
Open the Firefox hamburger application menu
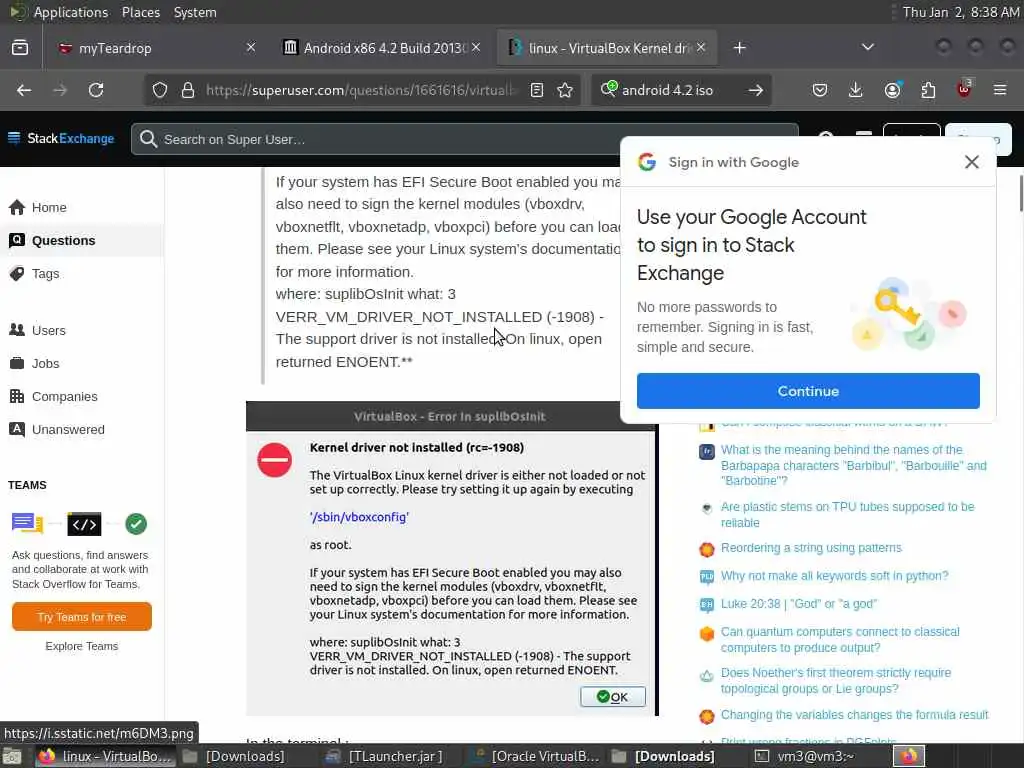(x=1000, y=90)
